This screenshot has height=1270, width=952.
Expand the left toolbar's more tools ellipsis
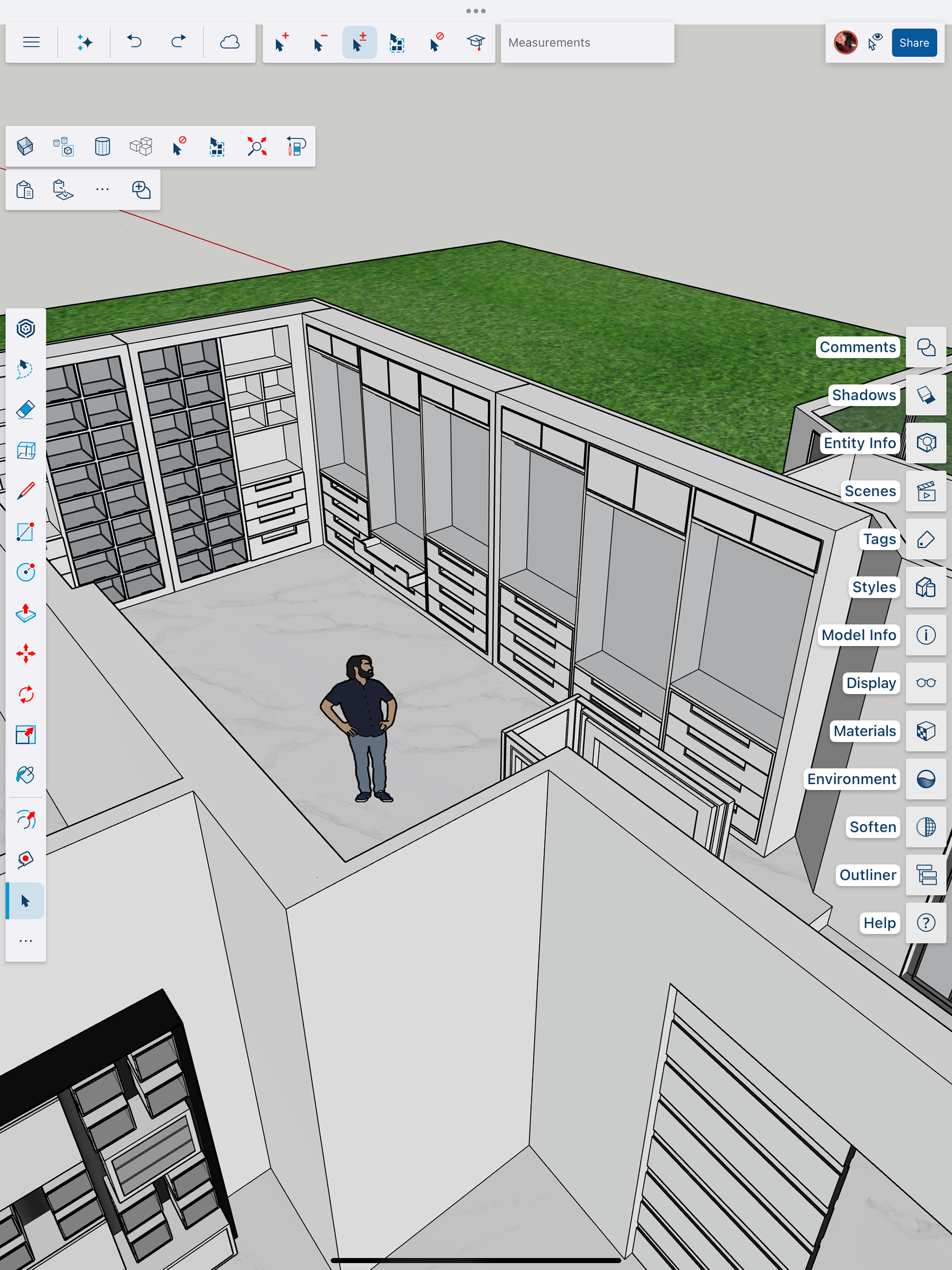click(25, 941)
